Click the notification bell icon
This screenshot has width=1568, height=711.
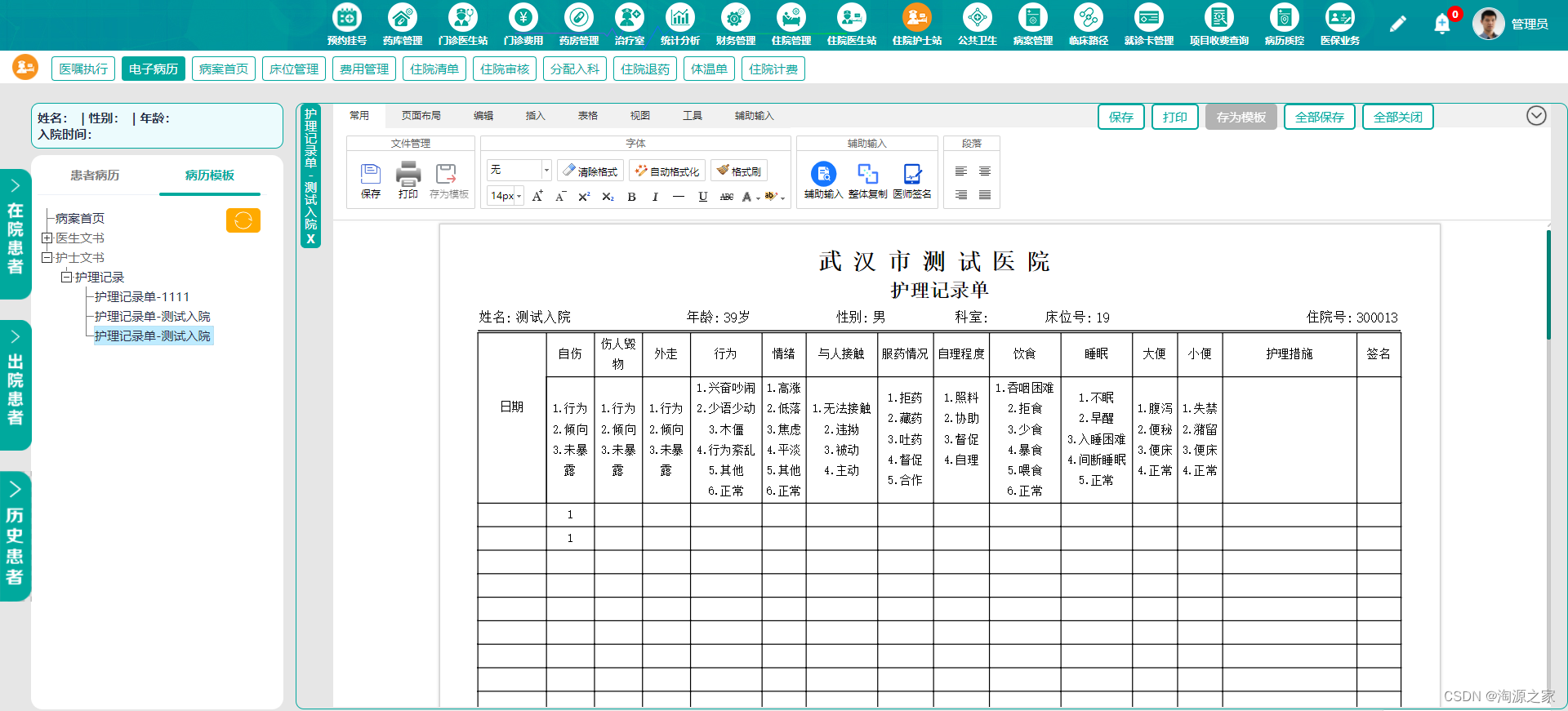pos(1442,24)
